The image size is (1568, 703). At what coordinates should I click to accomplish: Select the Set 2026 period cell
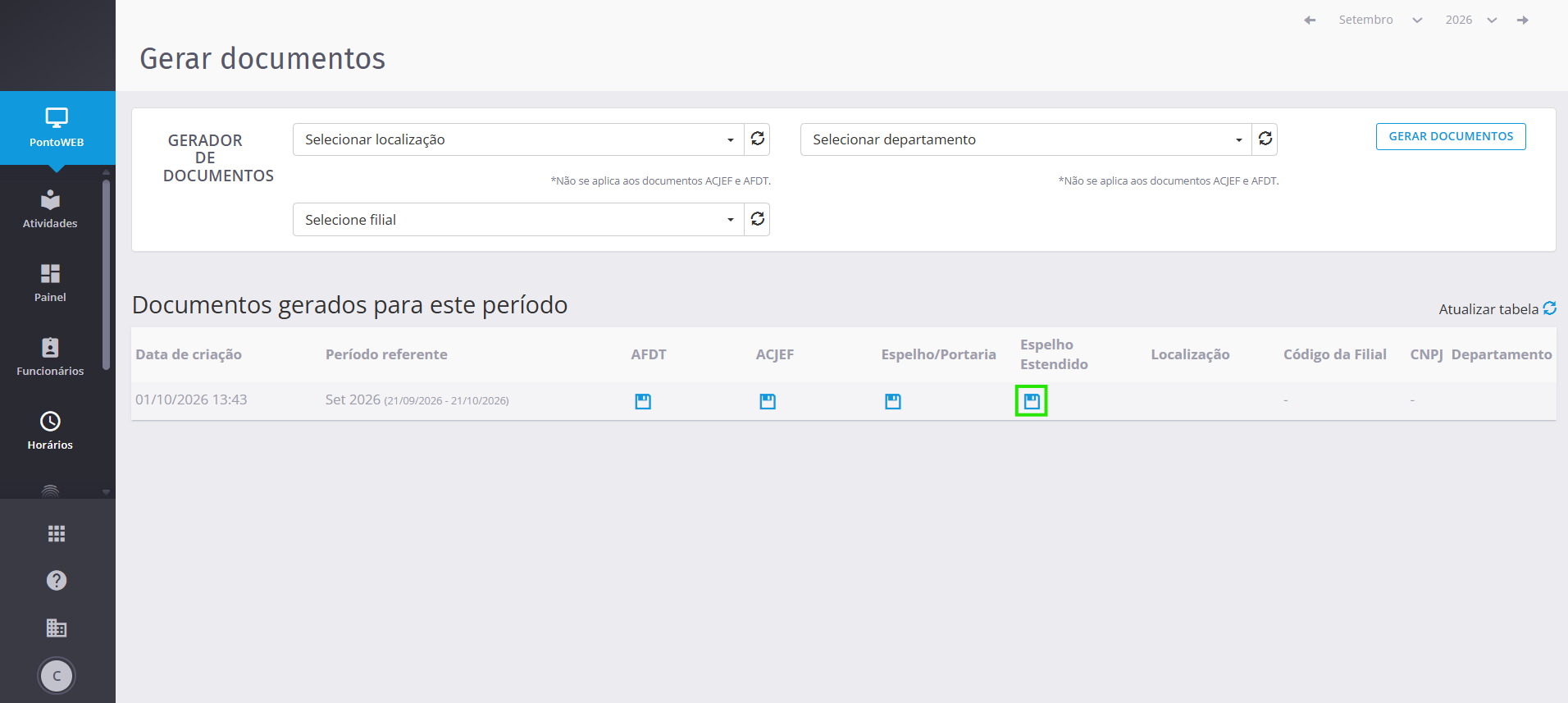417,399
